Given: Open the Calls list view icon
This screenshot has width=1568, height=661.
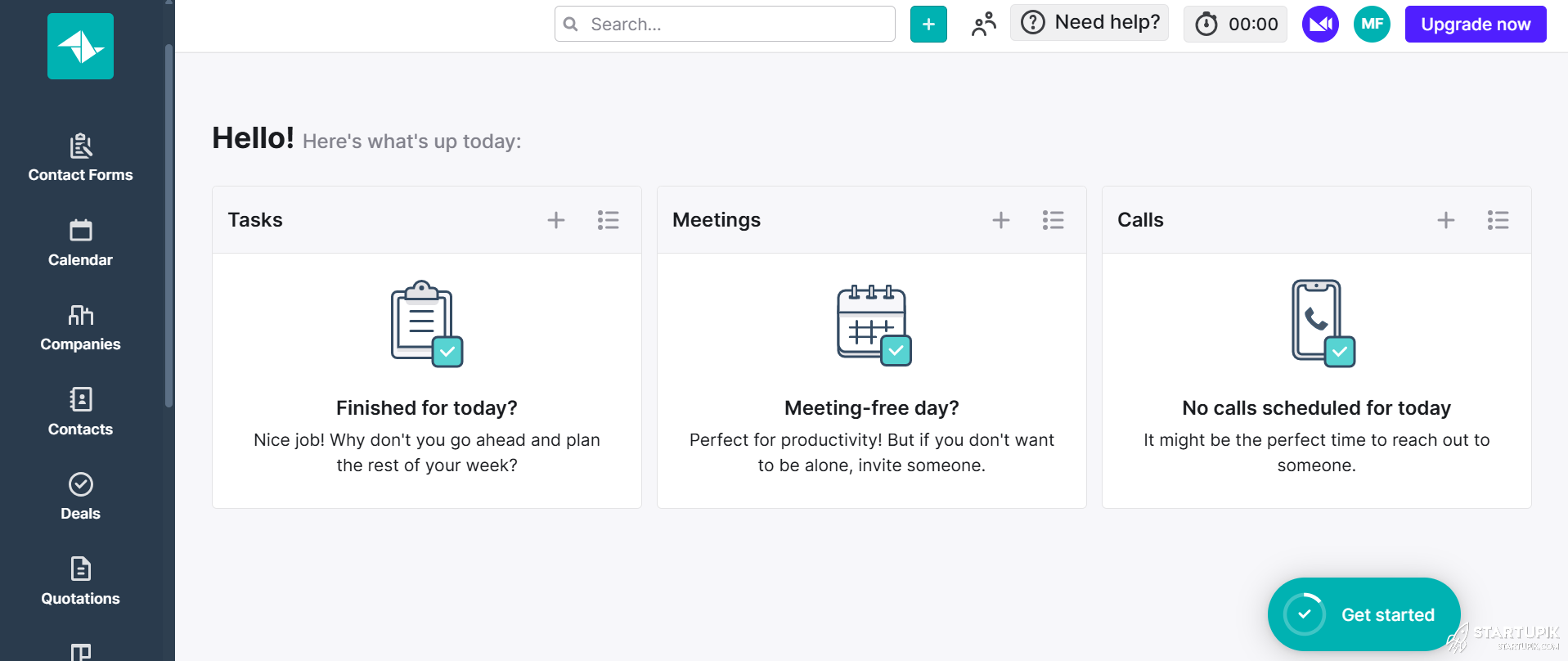Looking at the screenshot, I should 1498,220.
